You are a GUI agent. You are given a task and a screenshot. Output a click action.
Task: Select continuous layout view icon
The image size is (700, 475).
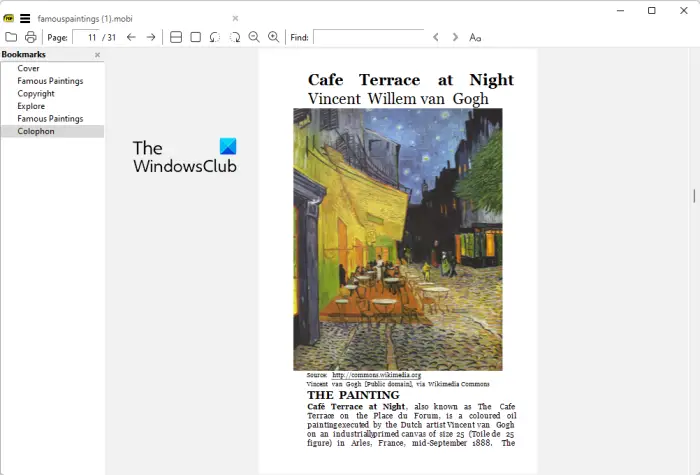(x=176, y=37)
